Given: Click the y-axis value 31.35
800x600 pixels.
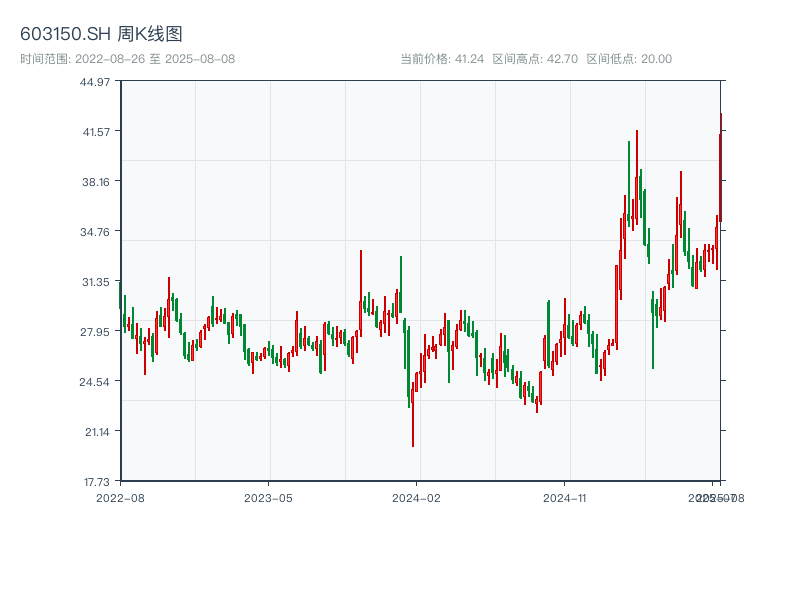Looking at the screenshot, I should point(96,282).
